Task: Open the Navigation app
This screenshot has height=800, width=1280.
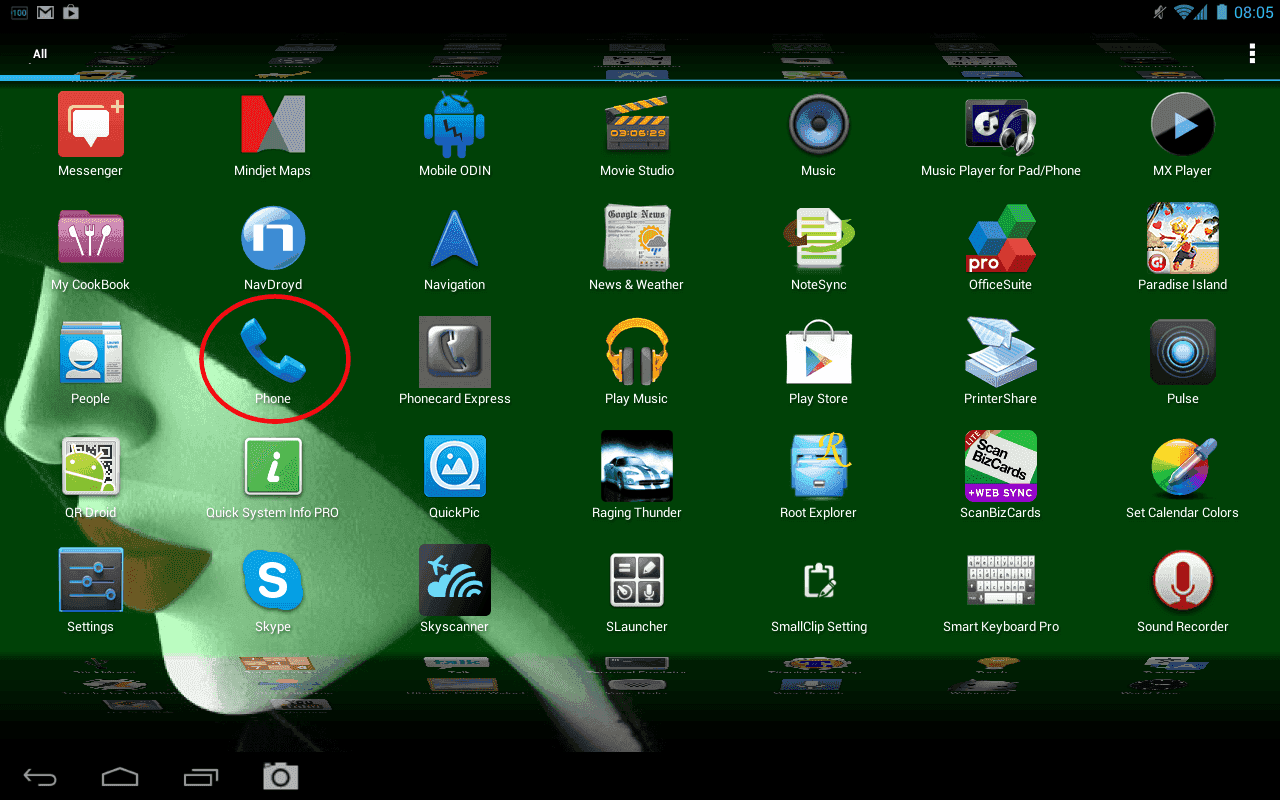Action: pos(454,240)
